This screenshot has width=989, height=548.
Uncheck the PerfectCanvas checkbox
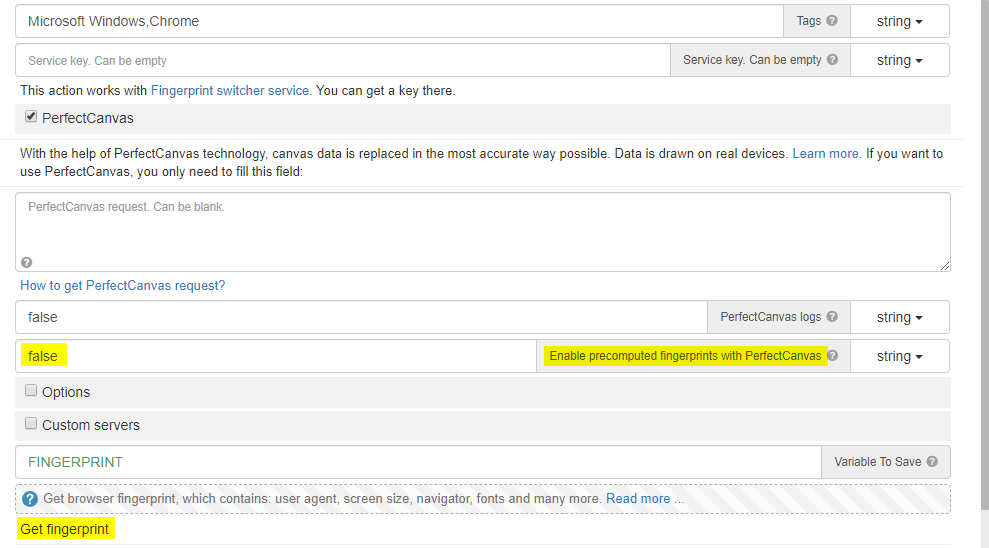point(31,117)
